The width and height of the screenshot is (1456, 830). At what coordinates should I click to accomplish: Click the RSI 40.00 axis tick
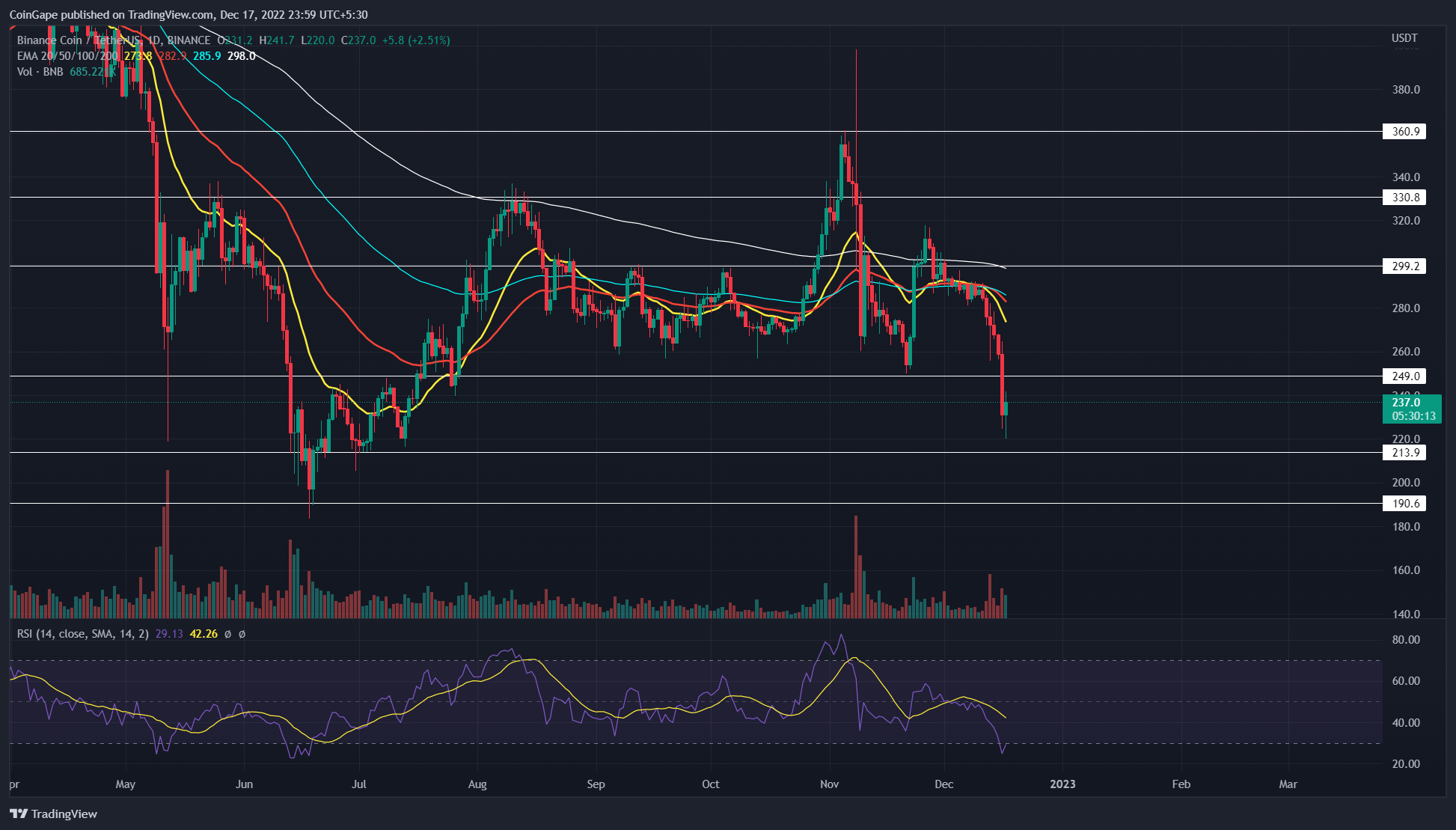(x=1405, y=723)
